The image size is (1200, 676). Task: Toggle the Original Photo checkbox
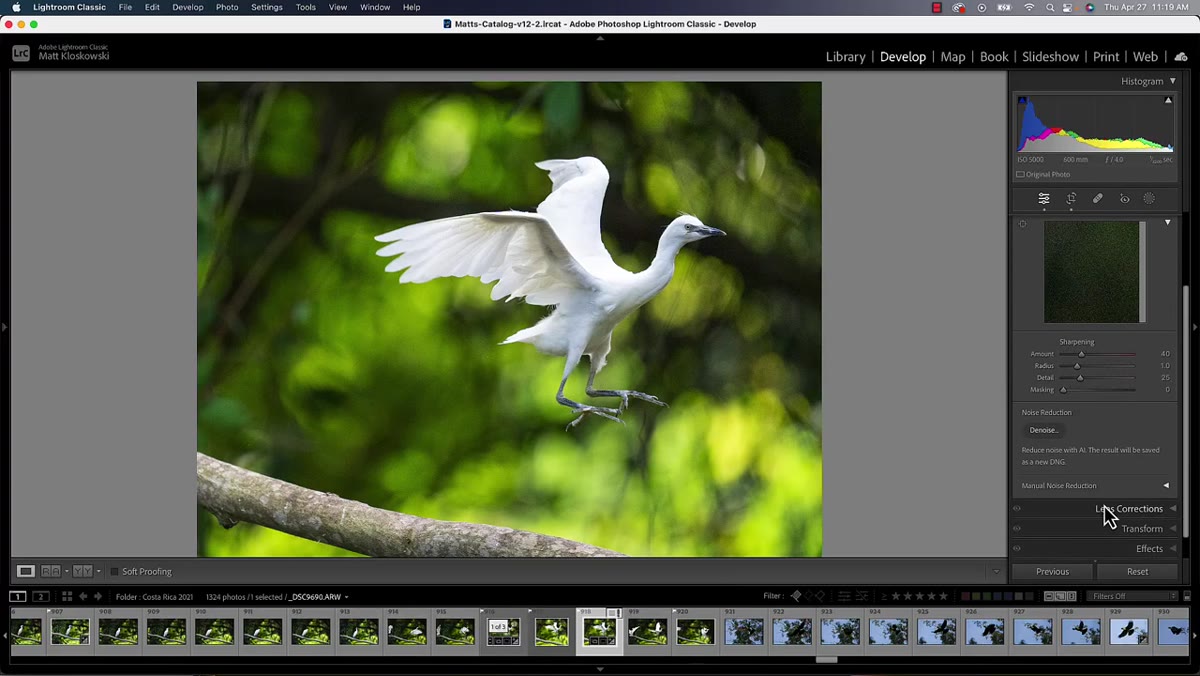(x=1020, y=174)
